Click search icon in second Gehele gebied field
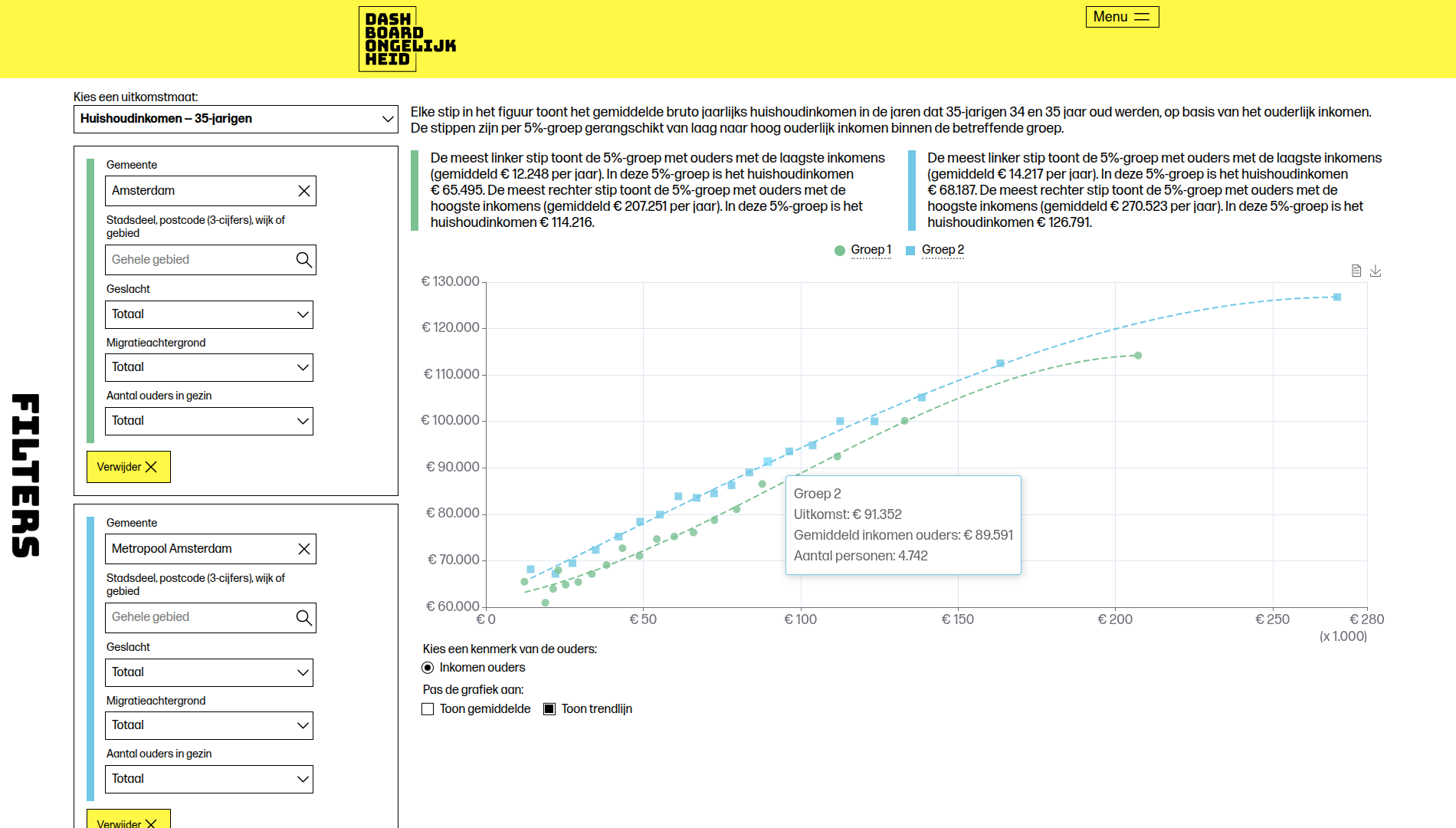Screen dimensions: 1456x828 (303, 618)
